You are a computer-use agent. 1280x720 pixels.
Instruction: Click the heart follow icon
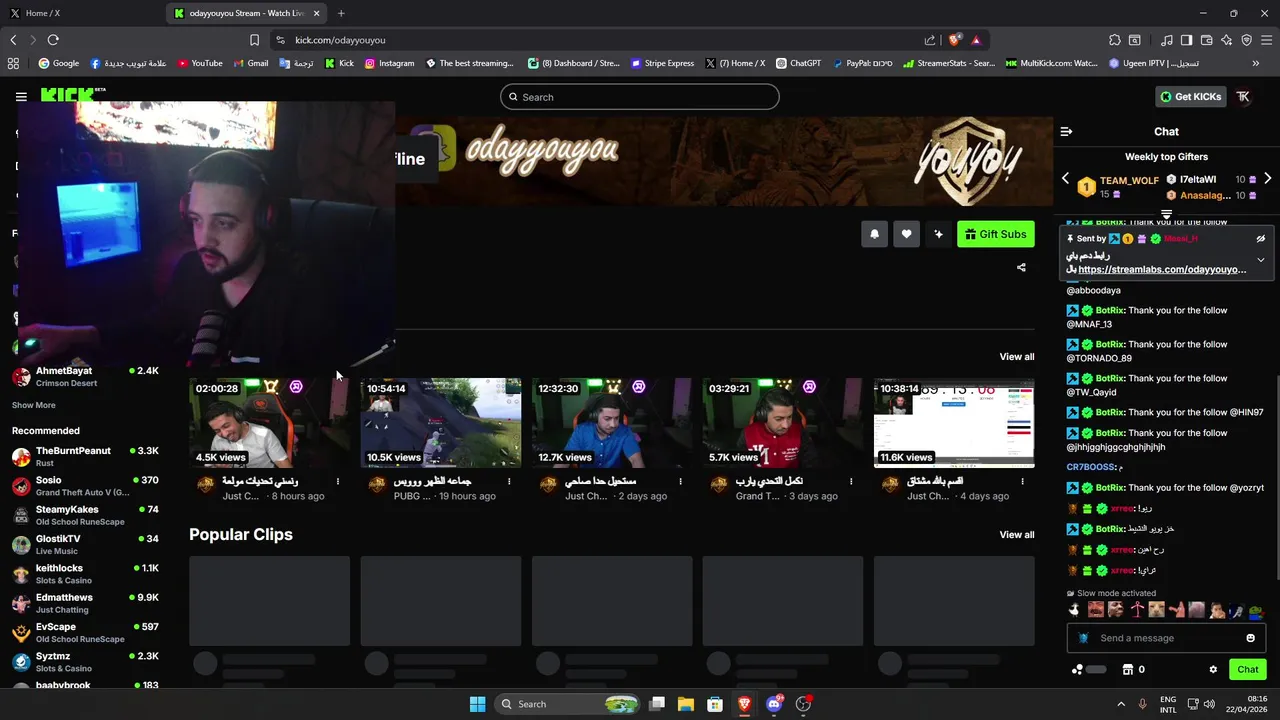point(906,234)
